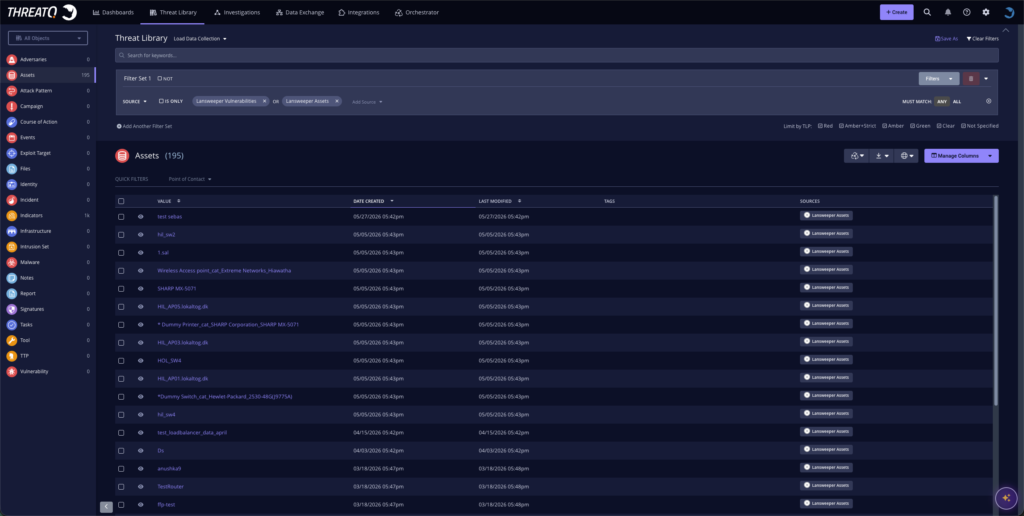Screen dimensions: 1024x516
Task: Select Vulnerability in the sidebar
Action: 34,372
